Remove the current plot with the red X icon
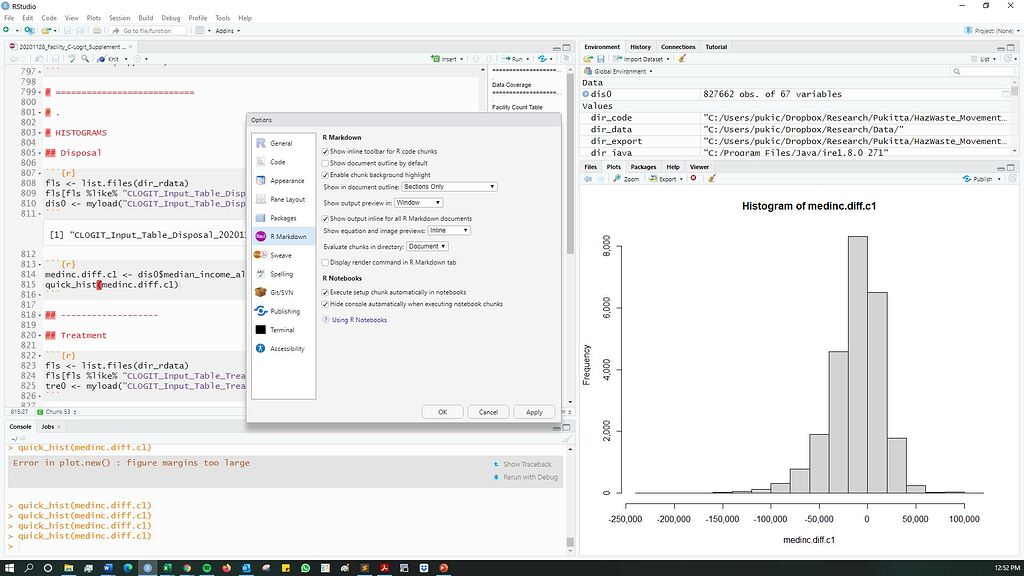Viewport: 1024px width, 576px height. [x=694, y=179]
